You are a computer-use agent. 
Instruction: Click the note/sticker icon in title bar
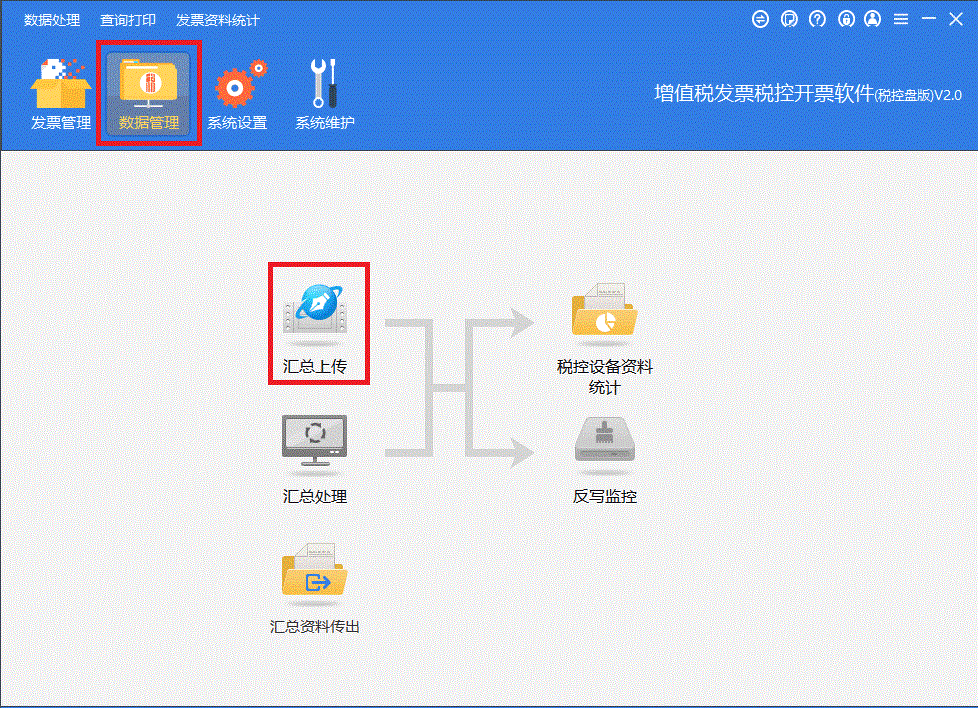(789, 19)
